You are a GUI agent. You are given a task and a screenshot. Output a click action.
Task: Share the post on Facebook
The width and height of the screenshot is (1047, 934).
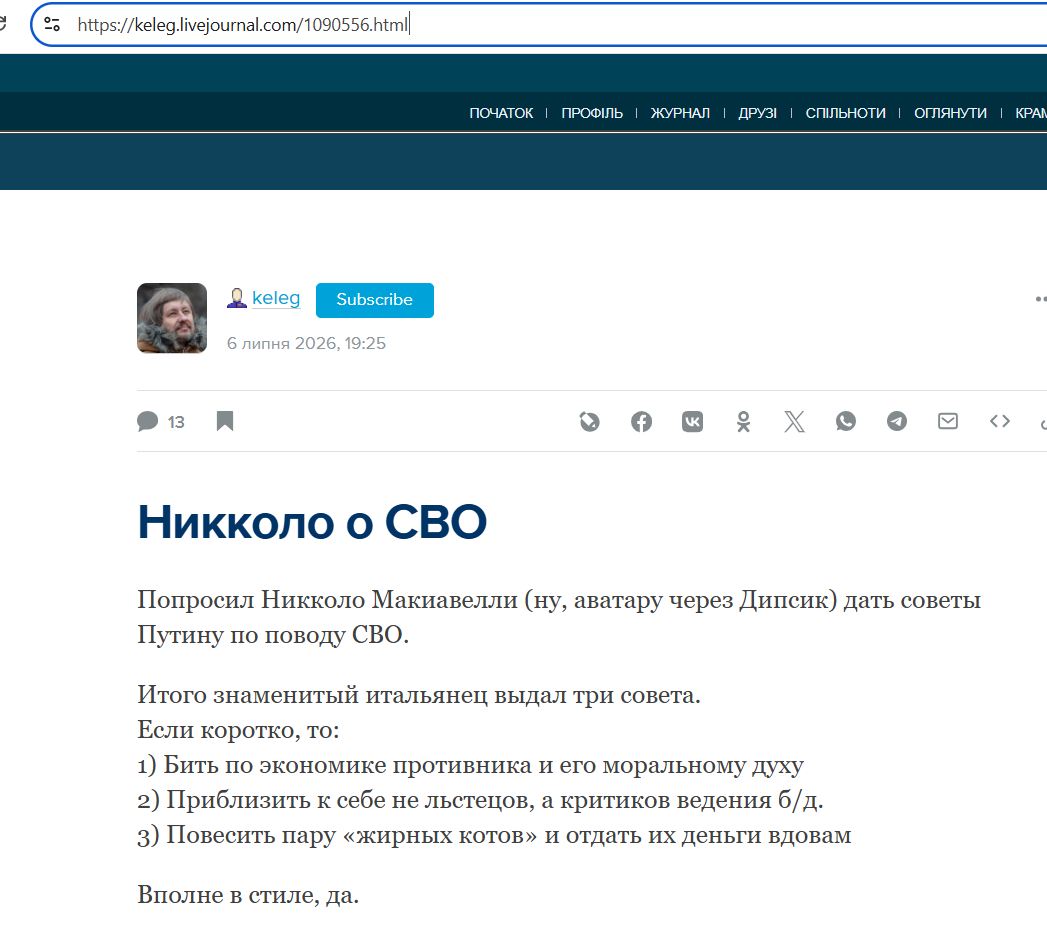pyautogui.click(x=641, y=421)
